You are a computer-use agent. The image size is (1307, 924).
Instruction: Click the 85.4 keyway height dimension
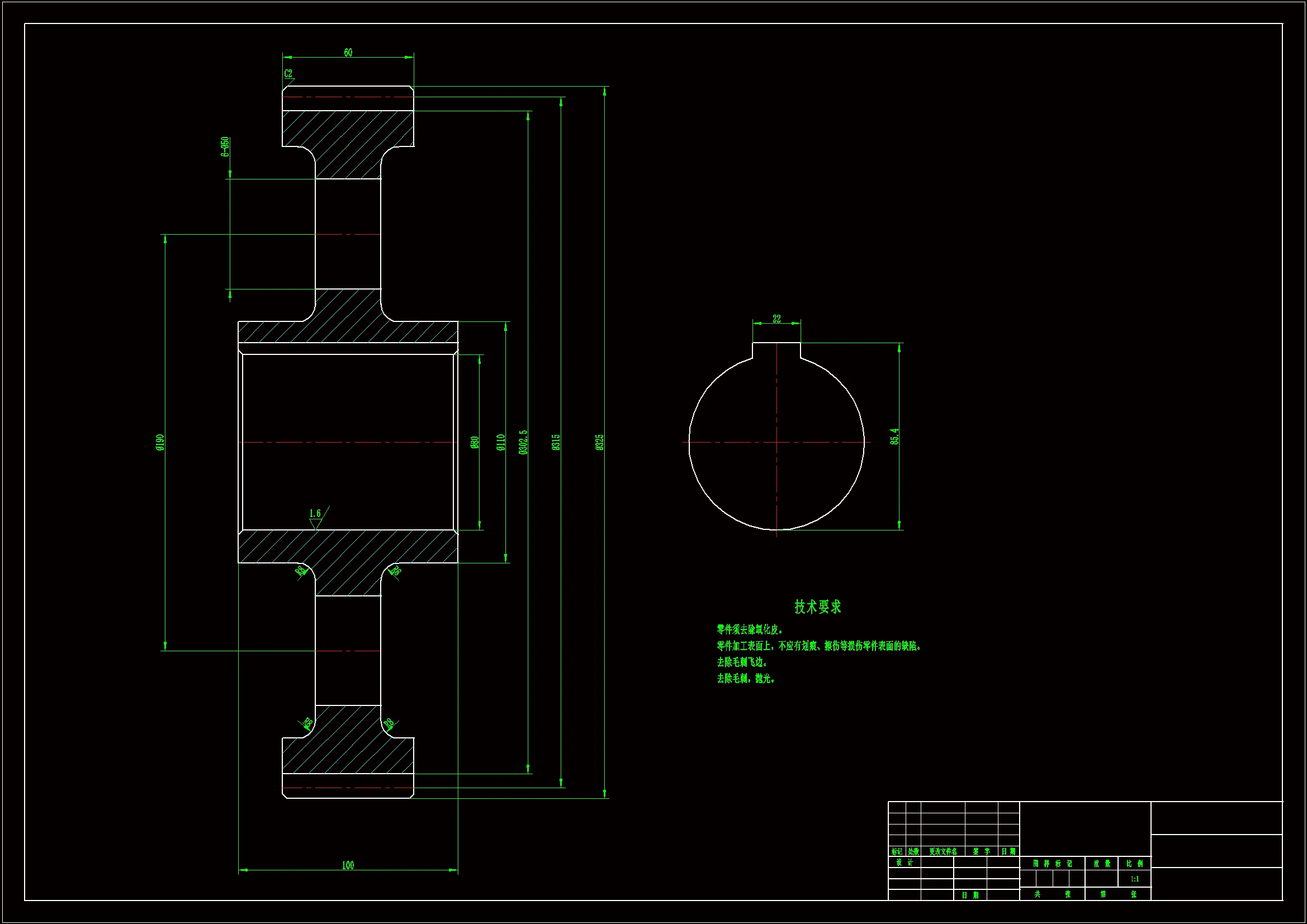coord(894,437)
